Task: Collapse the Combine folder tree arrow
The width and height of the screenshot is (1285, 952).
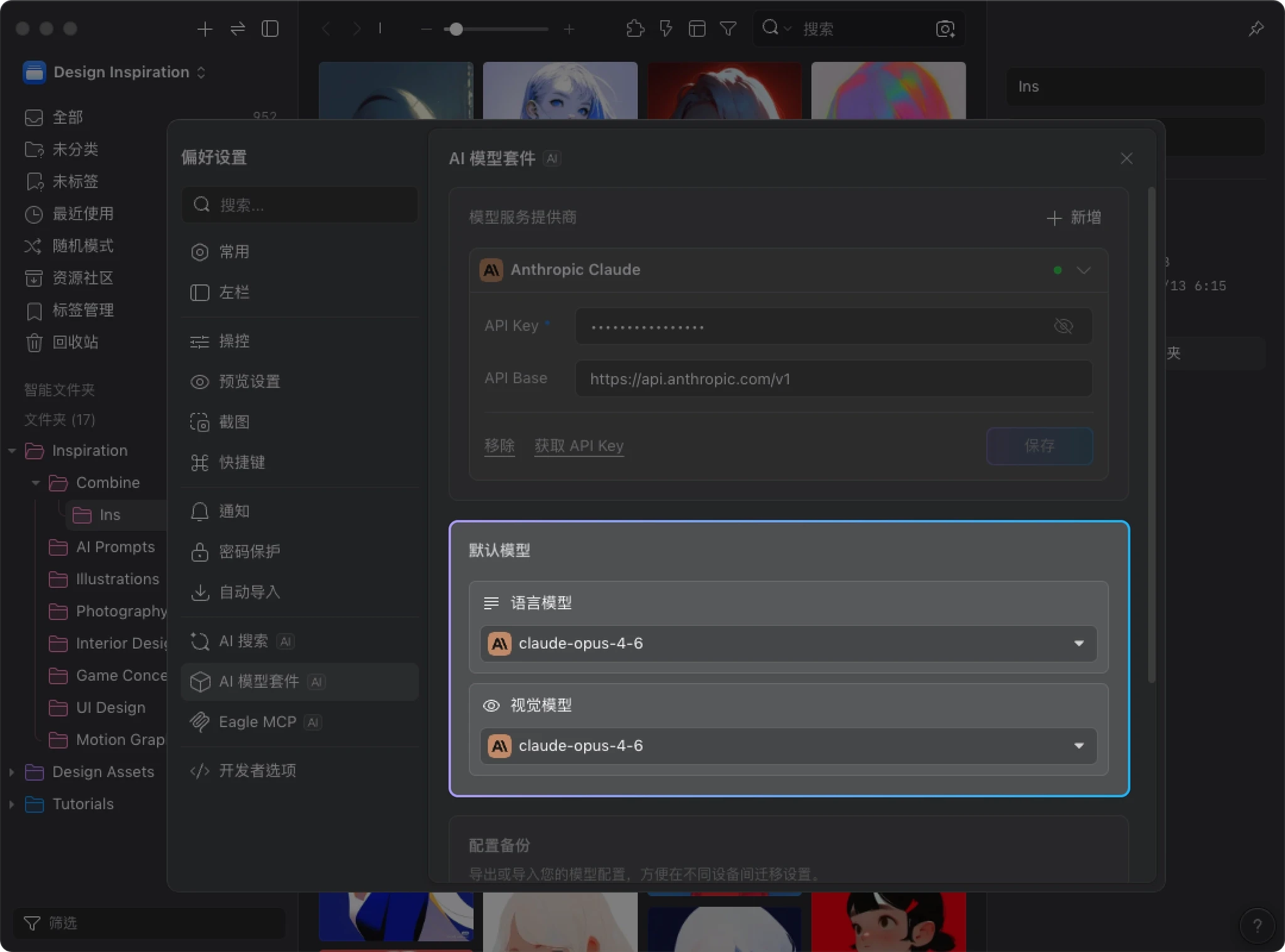Action: pos(36,483)
